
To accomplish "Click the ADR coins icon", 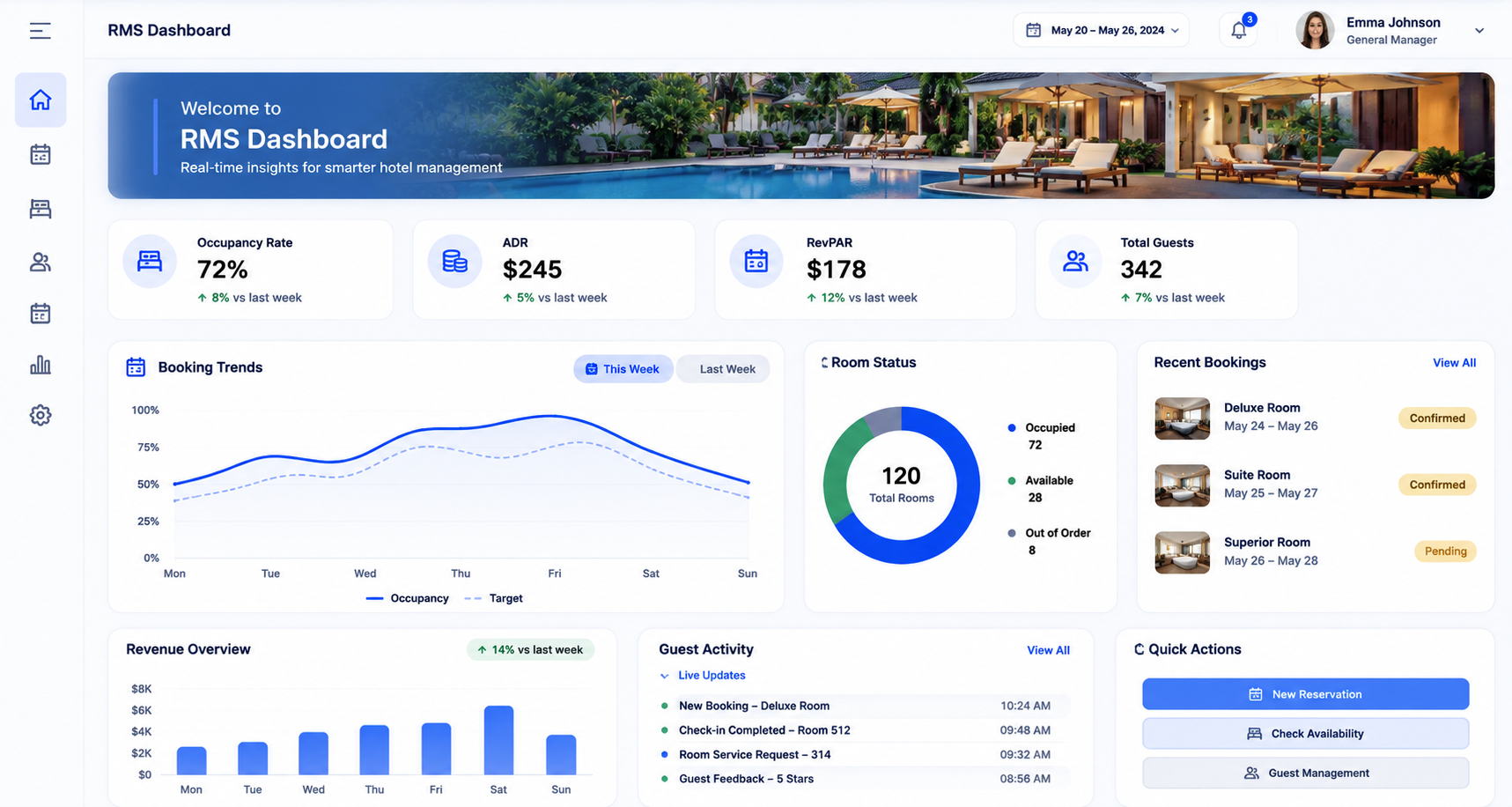I will [x=454, y=261].
